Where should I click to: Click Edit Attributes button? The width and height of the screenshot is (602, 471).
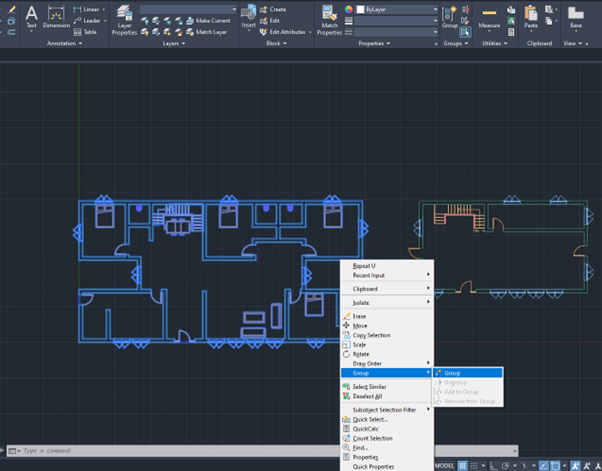[x=283, y=32]
